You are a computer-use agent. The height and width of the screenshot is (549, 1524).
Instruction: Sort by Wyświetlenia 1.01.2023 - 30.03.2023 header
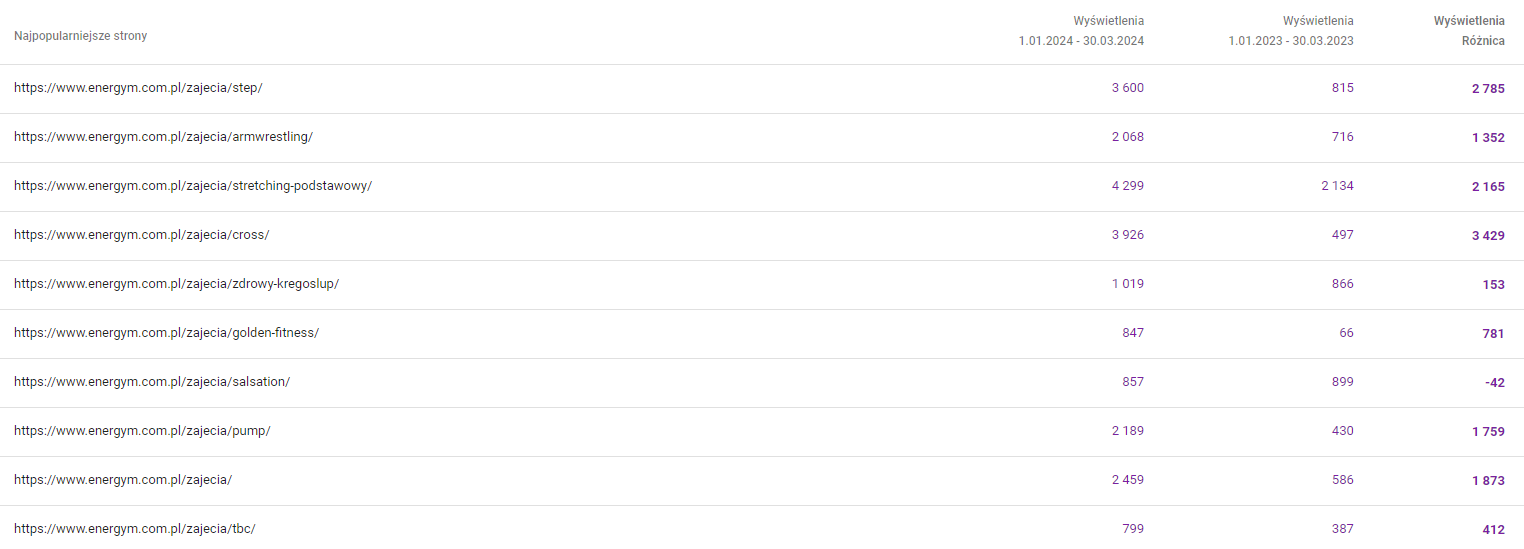coord(1291,31)
